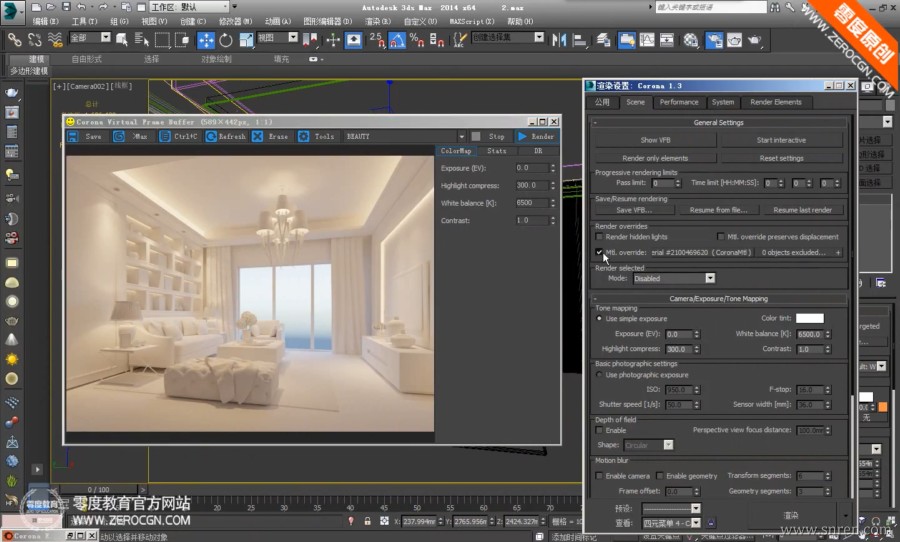
Task: Open the Tools icon in Corona VFB
Action: tap(303, 136)
